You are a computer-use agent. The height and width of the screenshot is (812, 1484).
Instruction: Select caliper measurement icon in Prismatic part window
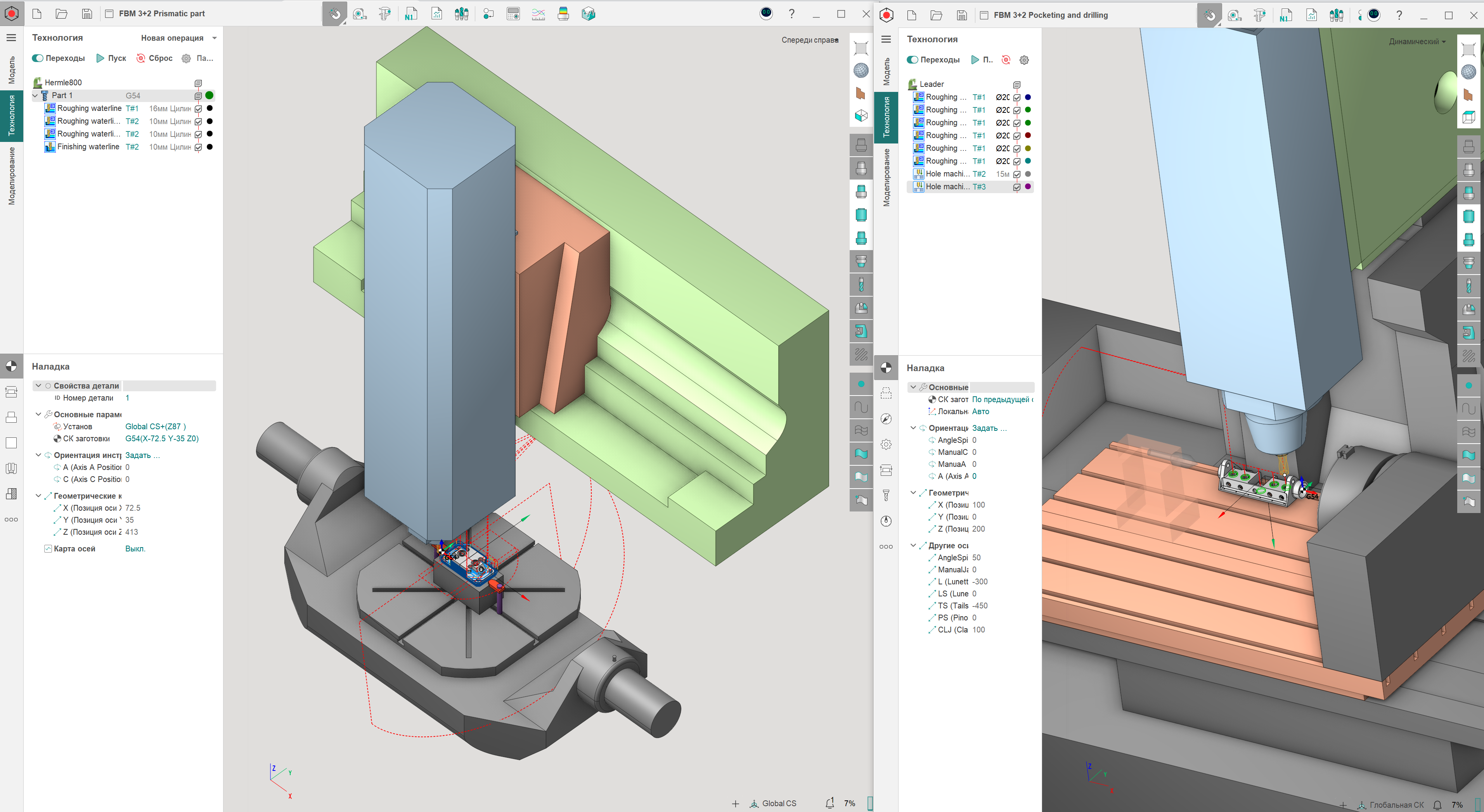385,14
